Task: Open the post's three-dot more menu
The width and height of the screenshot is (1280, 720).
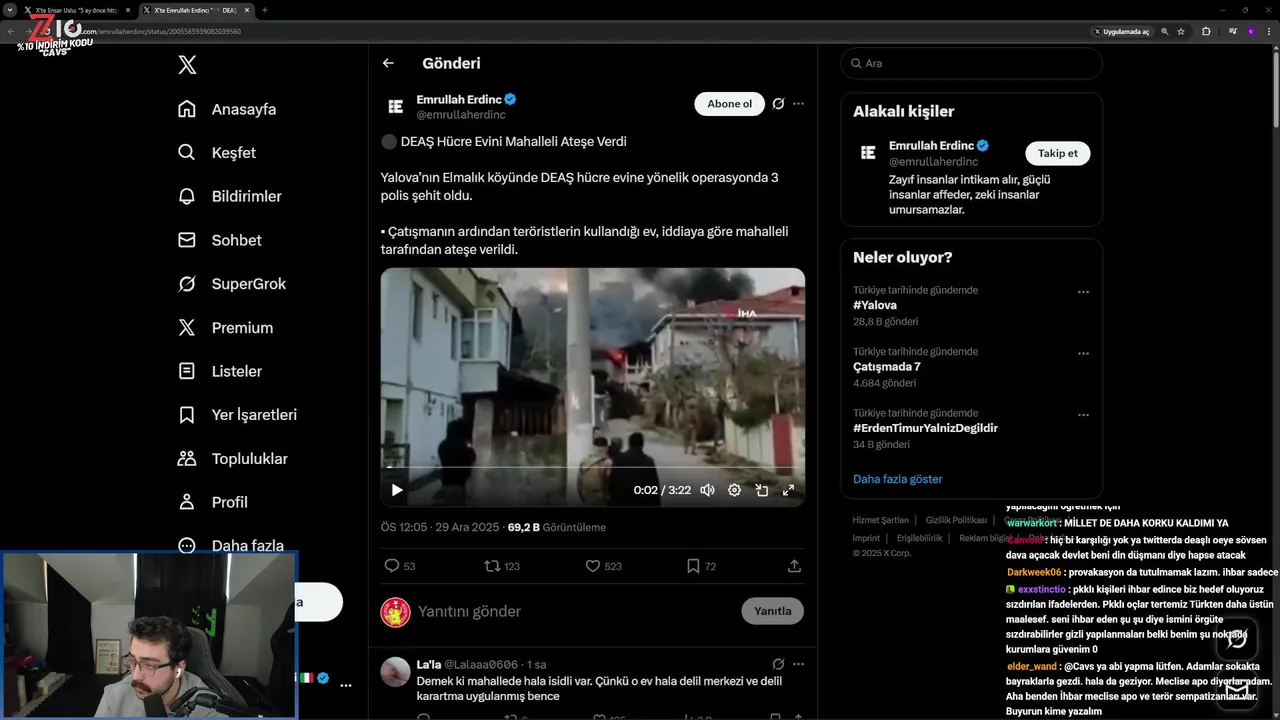Action: tap(798, 104)
